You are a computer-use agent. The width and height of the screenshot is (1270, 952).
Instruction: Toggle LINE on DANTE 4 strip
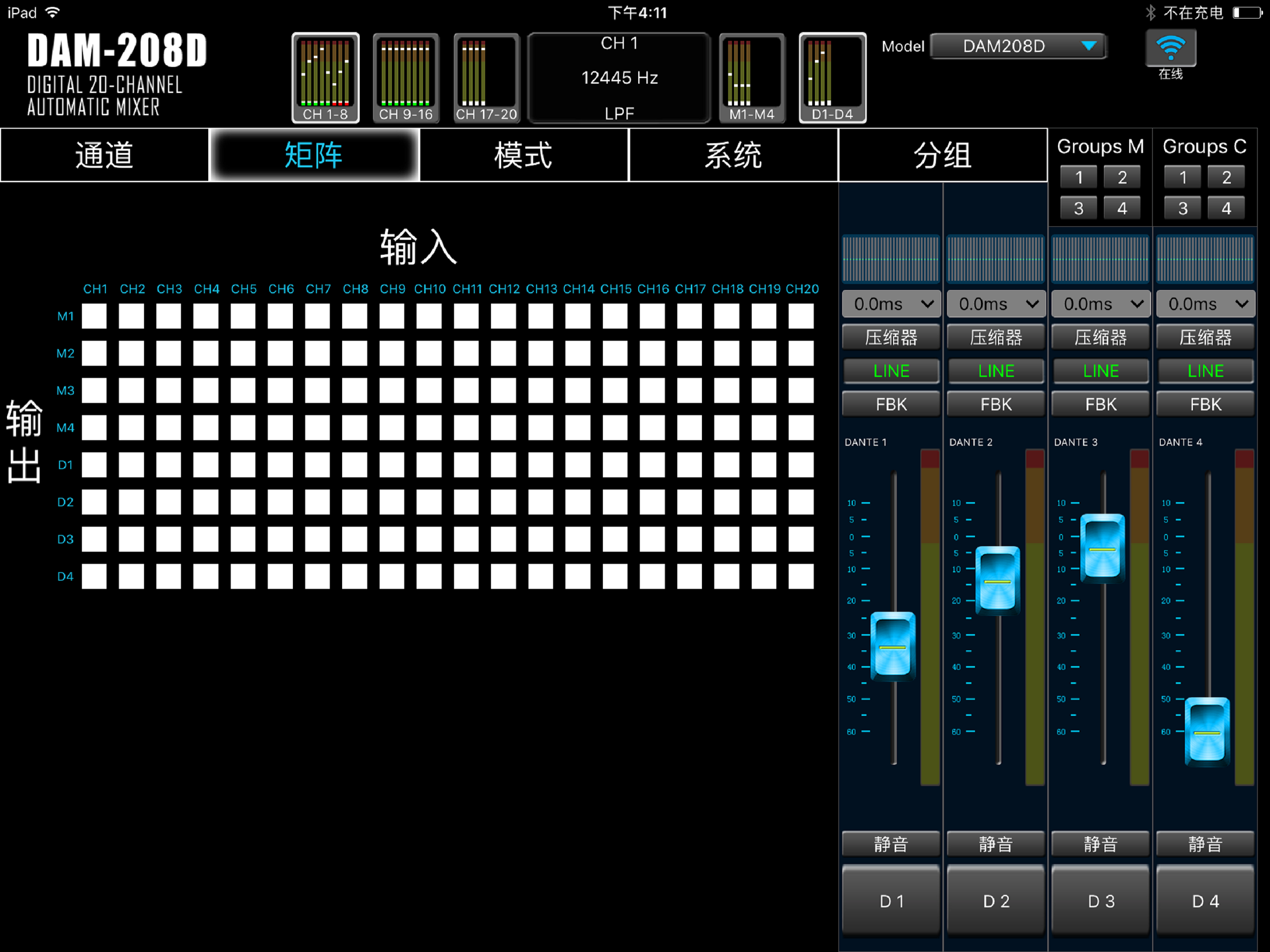coord(1206,371)
